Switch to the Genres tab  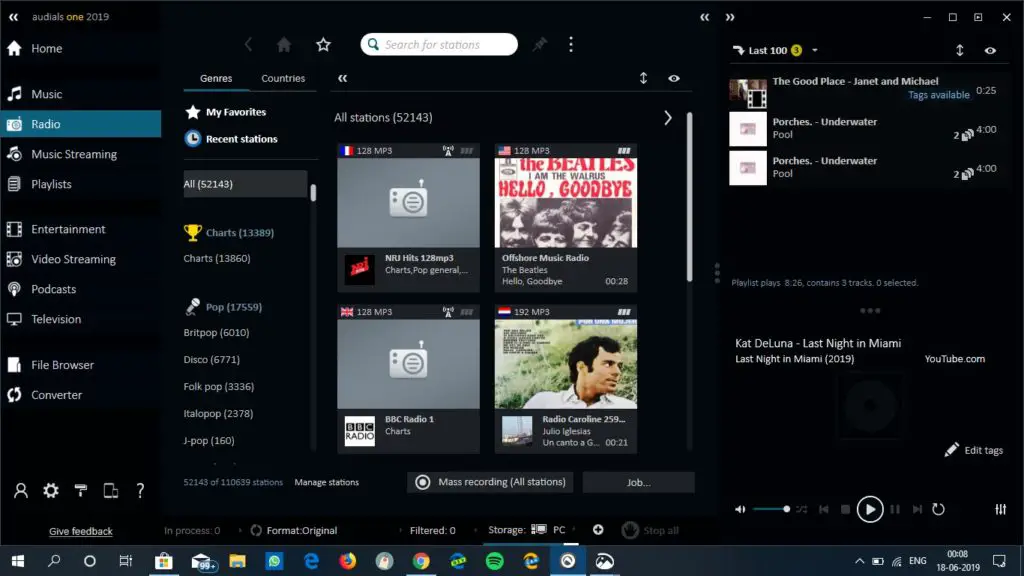(216, 78)
